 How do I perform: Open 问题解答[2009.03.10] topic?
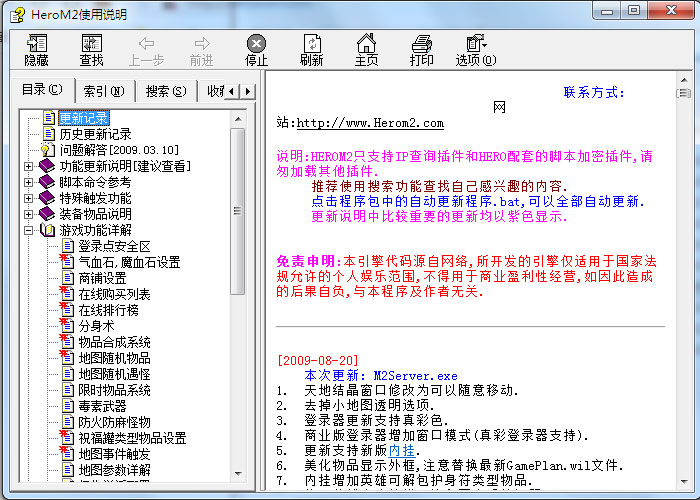[119, 150]
